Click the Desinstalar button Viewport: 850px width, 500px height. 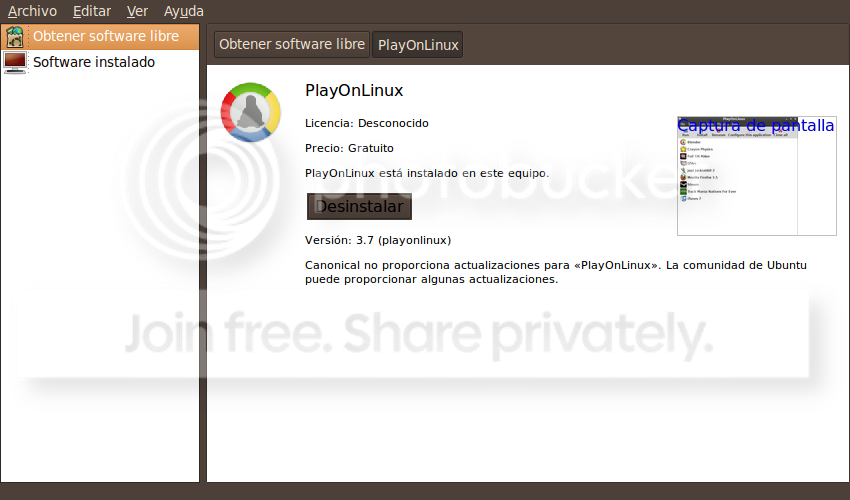[x=359, y=207]
